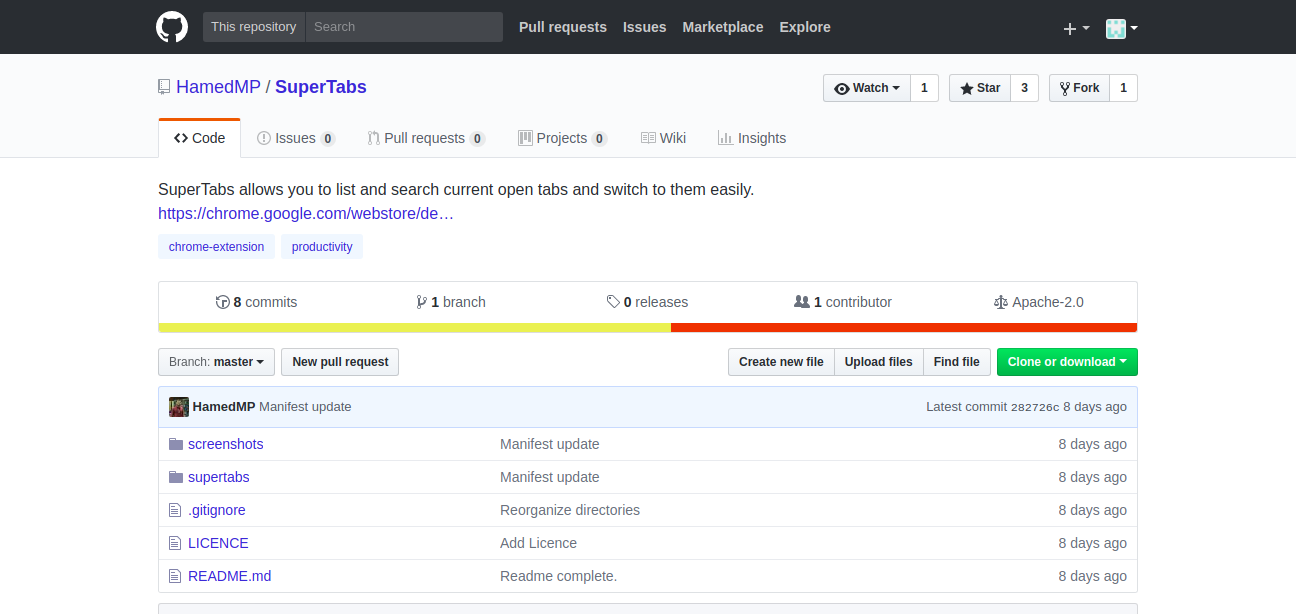Click the New pull request button
This screenshot has width=1296, height=614.
tap(340, 362)
